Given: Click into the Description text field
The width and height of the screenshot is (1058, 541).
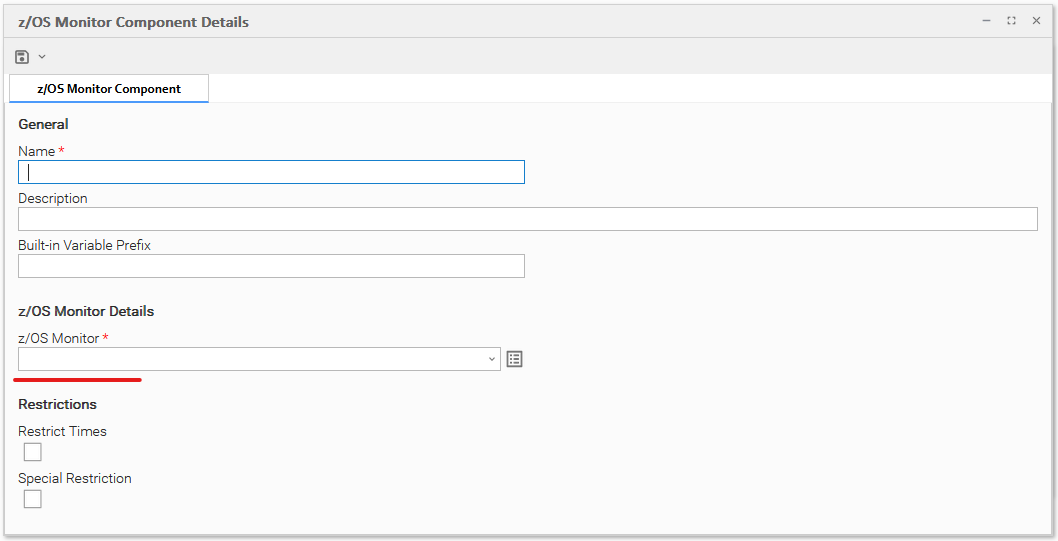Looking at the screenshot, I should pos(527,219).
